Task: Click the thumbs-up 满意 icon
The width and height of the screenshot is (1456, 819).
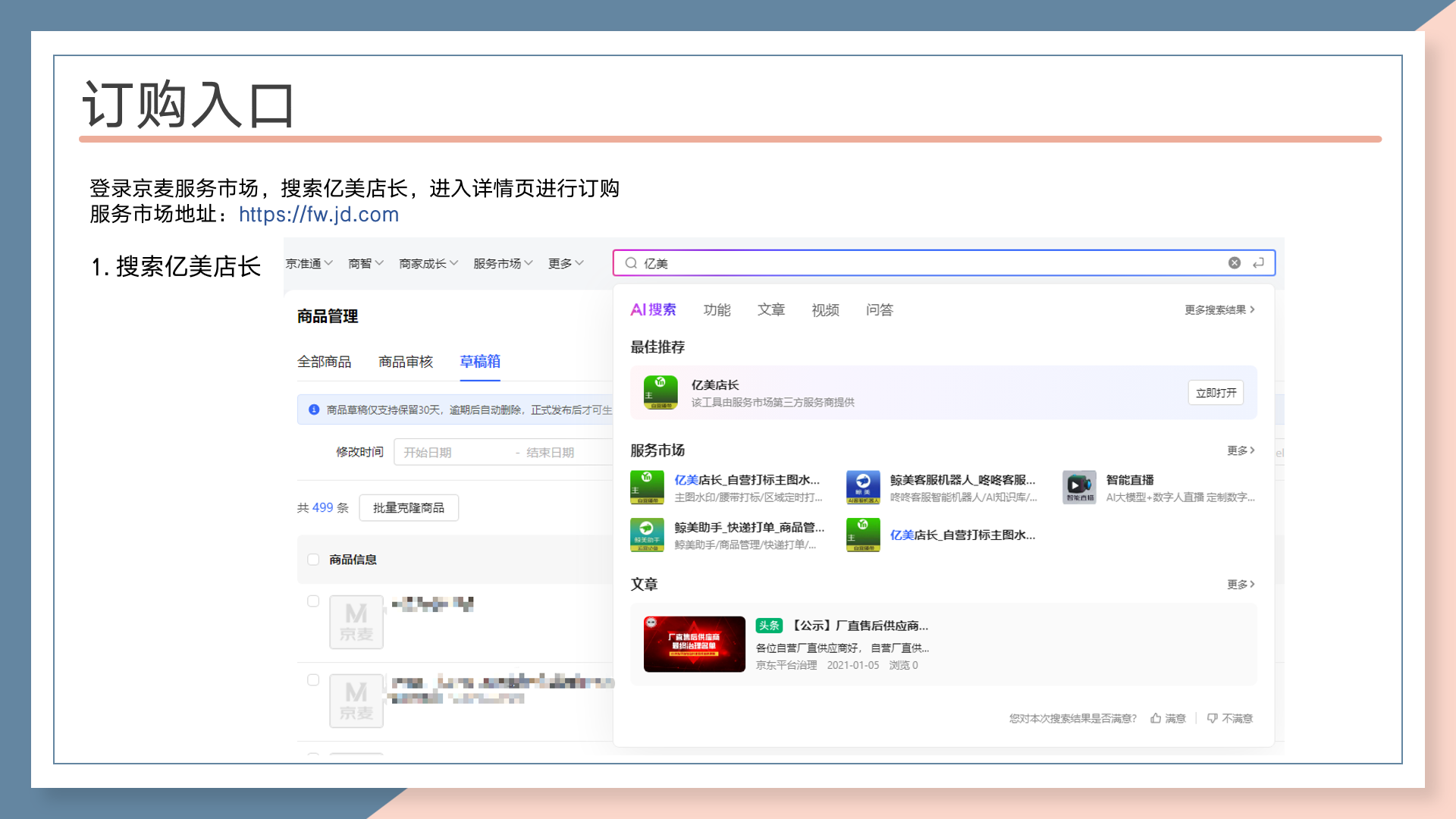Action: (1156, 718)
